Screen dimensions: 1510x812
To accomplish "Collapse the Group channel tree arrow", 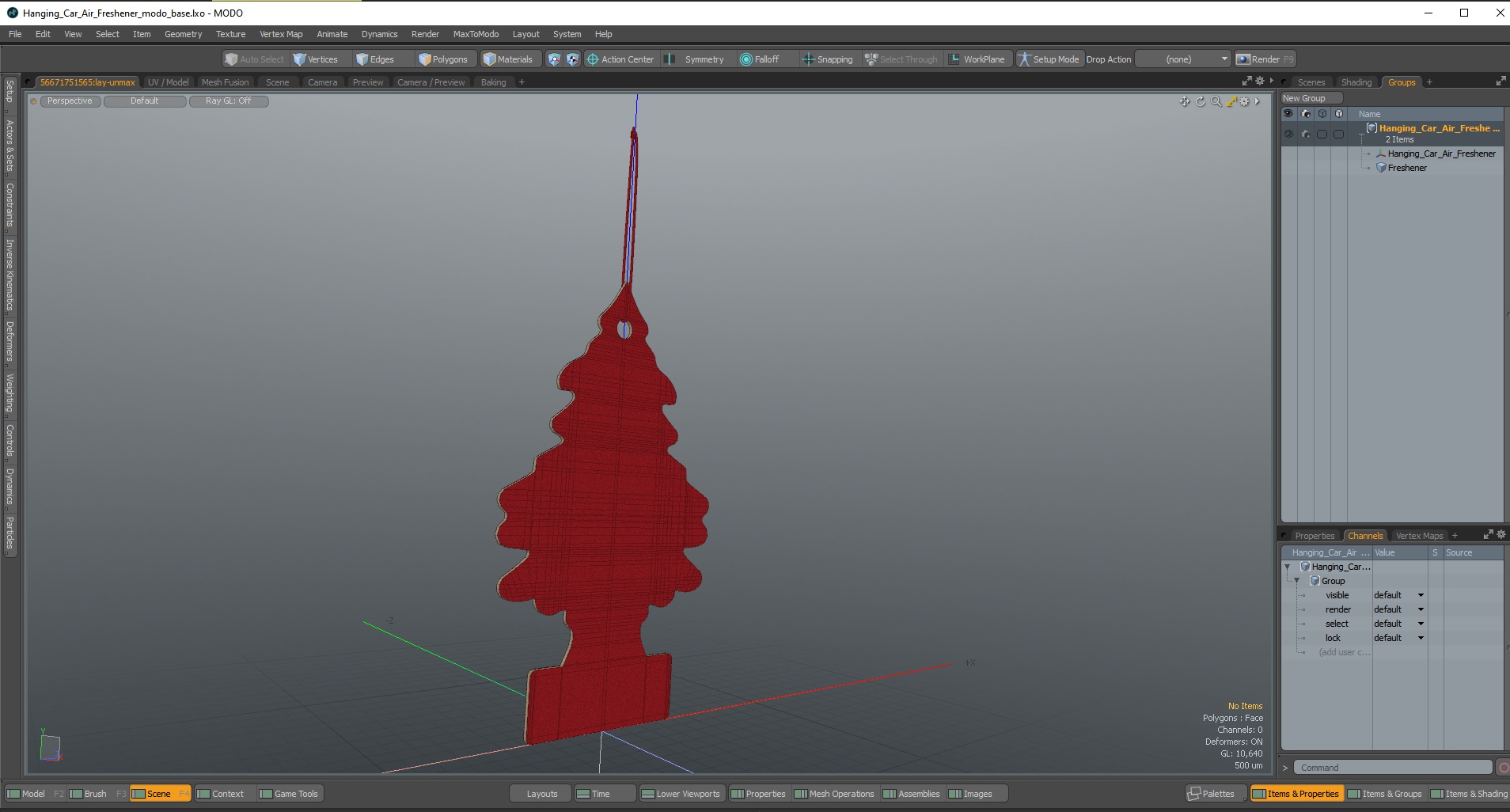I will coord(1297,581).
